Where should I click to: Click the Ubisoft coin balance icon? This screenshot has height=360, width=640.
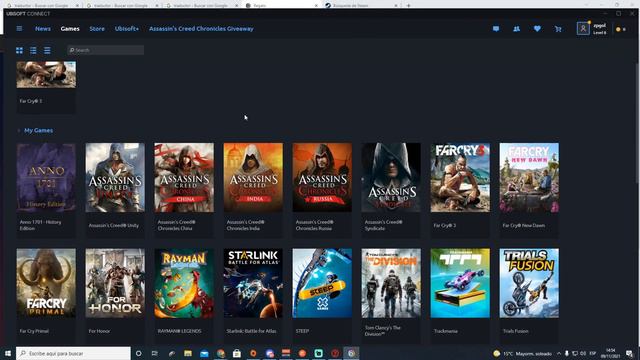(x=618, y=29)
